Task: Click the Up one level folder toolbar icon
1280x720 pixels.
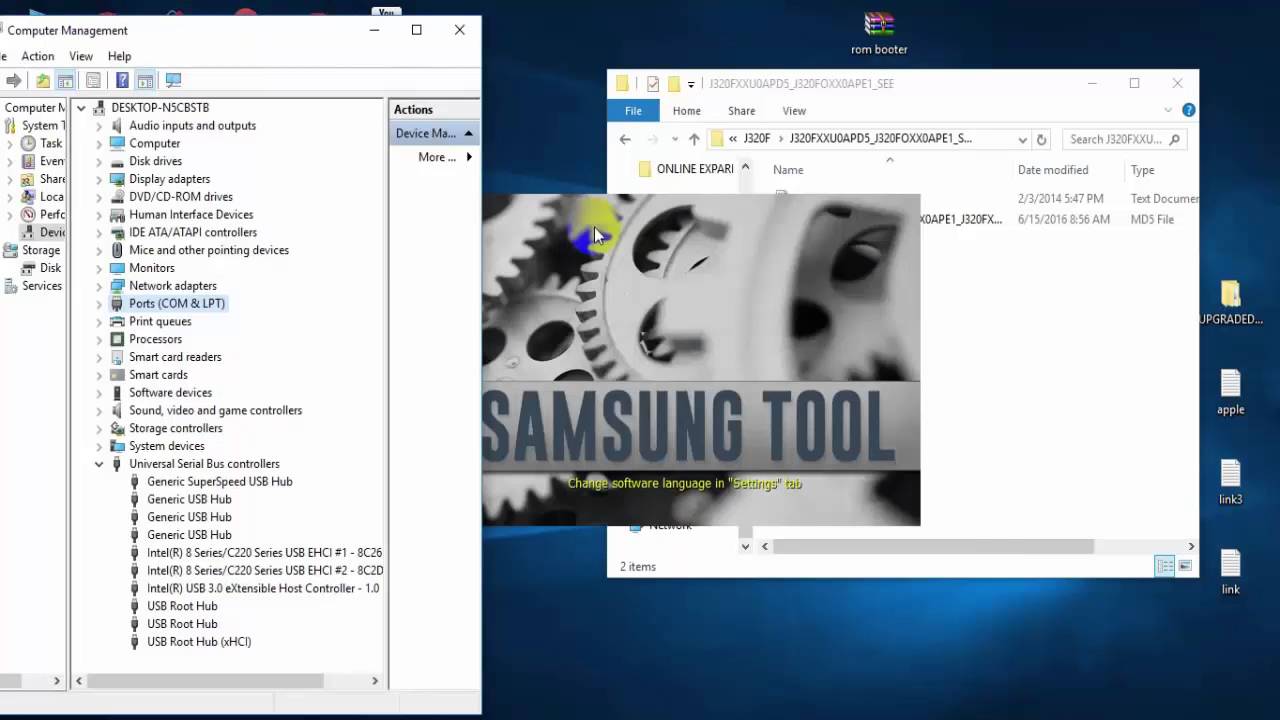Action: click(x=42, y=81)
